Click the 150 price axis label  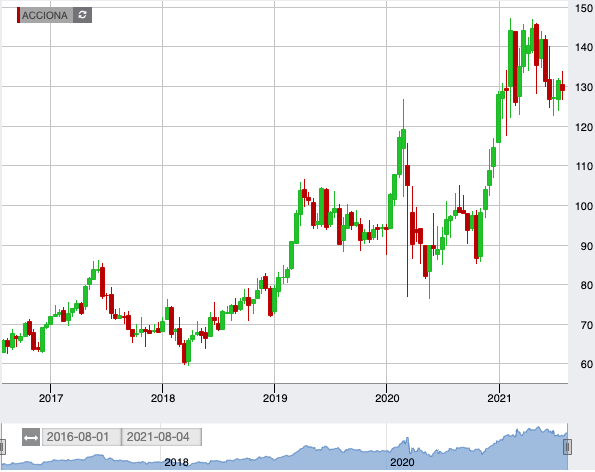pyautogui.click(x=584, y=8)
